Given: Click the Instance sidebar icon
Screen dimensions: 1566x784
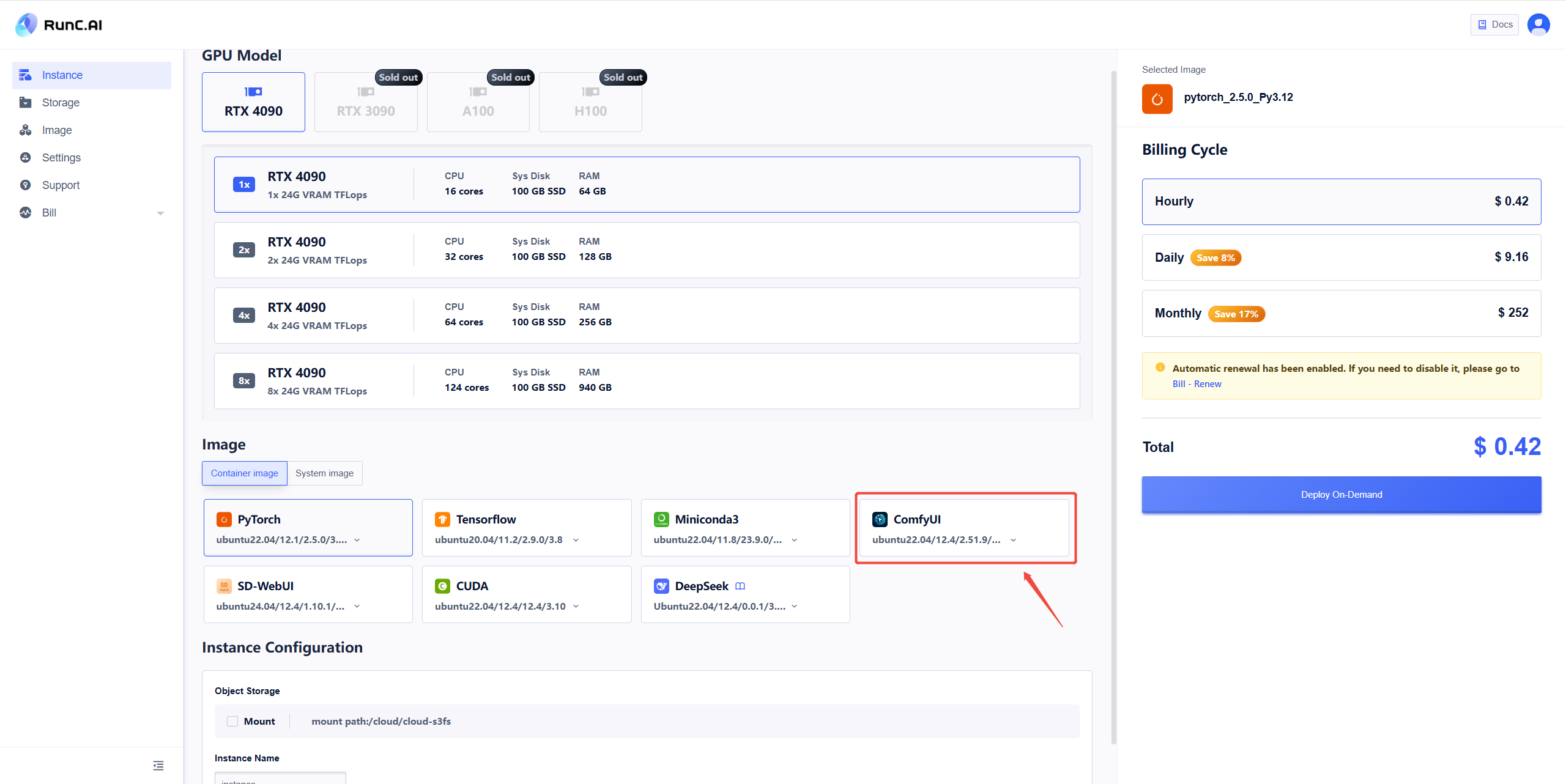Looking at the screenshot, I should (25, 75).
